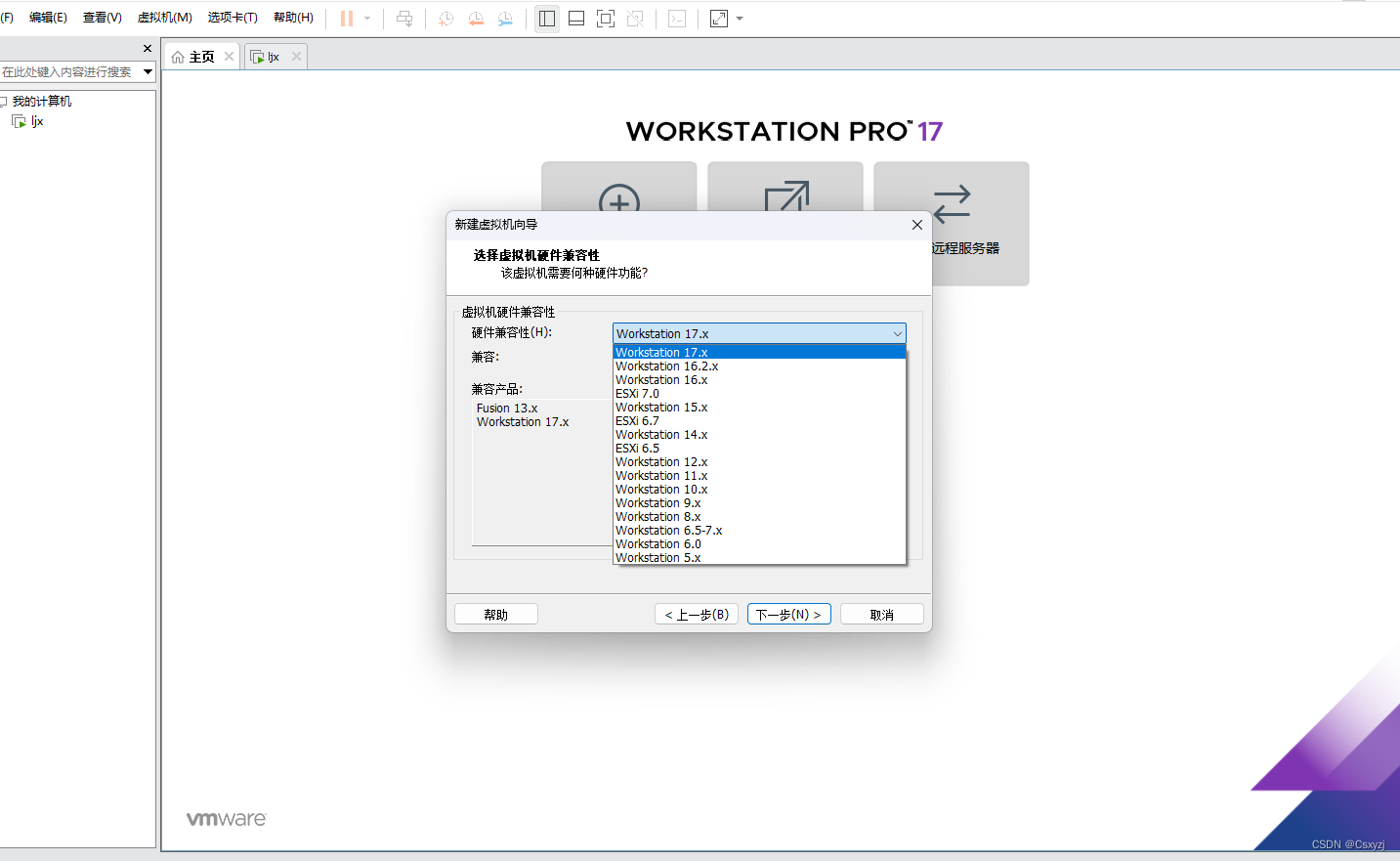
Task: Click the 帮助 button in the wizard
Action: pyautogui.click(x=496, y=615)
